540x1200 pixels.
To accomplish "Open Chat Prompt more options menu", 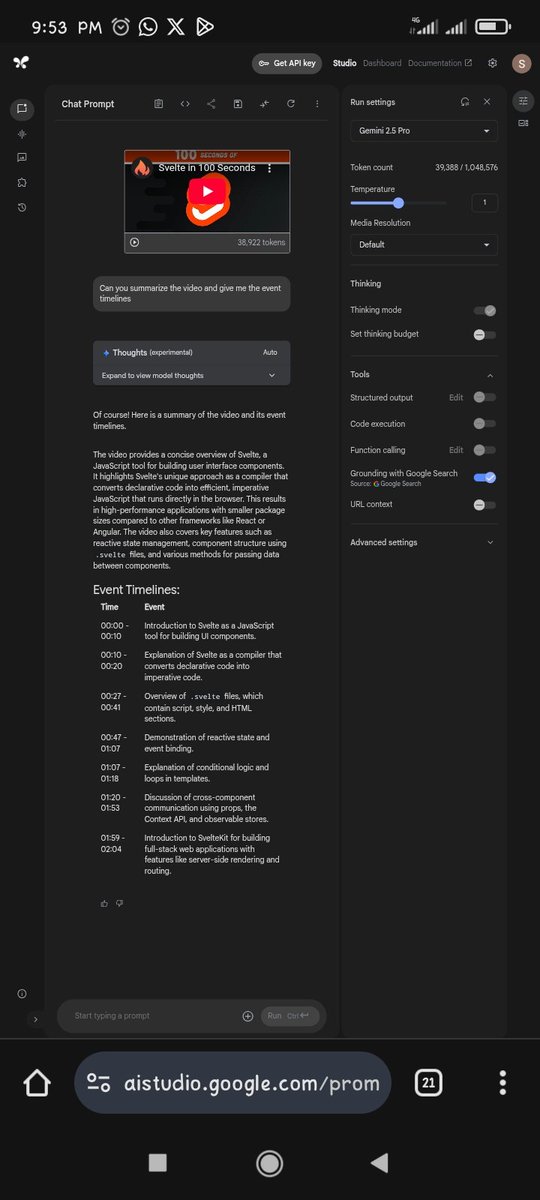I will pos(317,103).
